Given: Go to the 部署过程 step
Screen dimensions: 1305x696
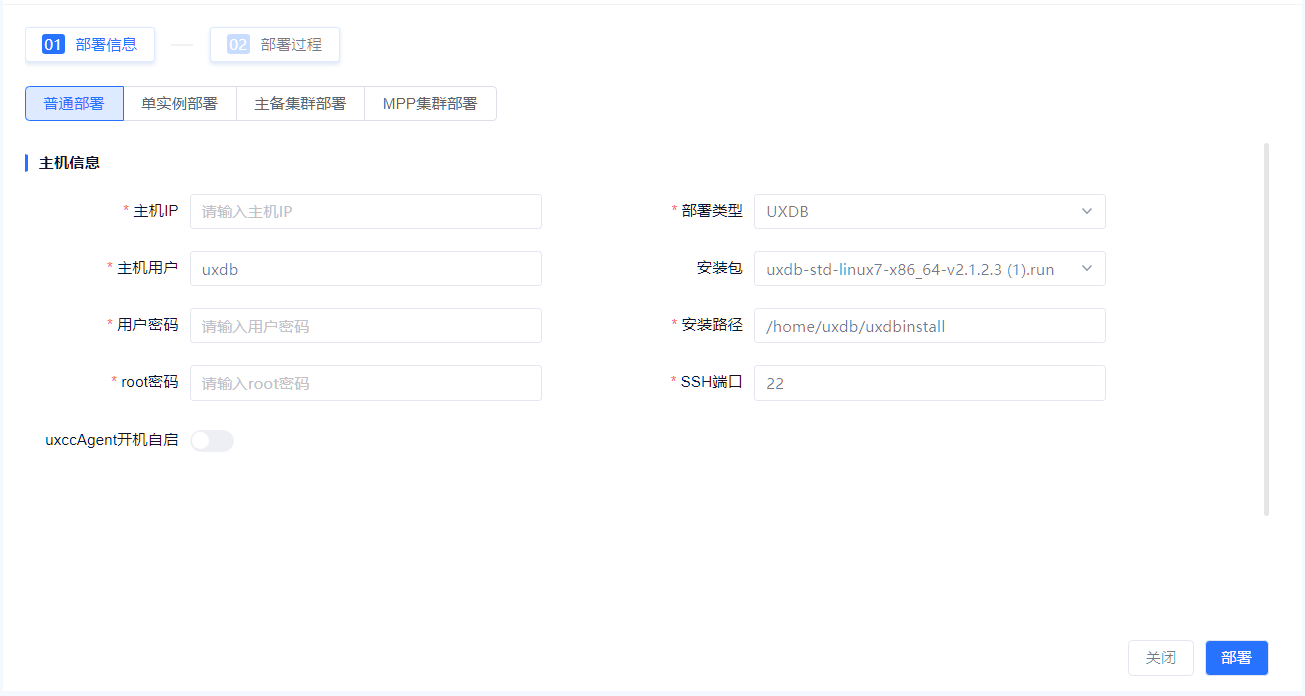Looking at the screenshot, I should point(291,45).
